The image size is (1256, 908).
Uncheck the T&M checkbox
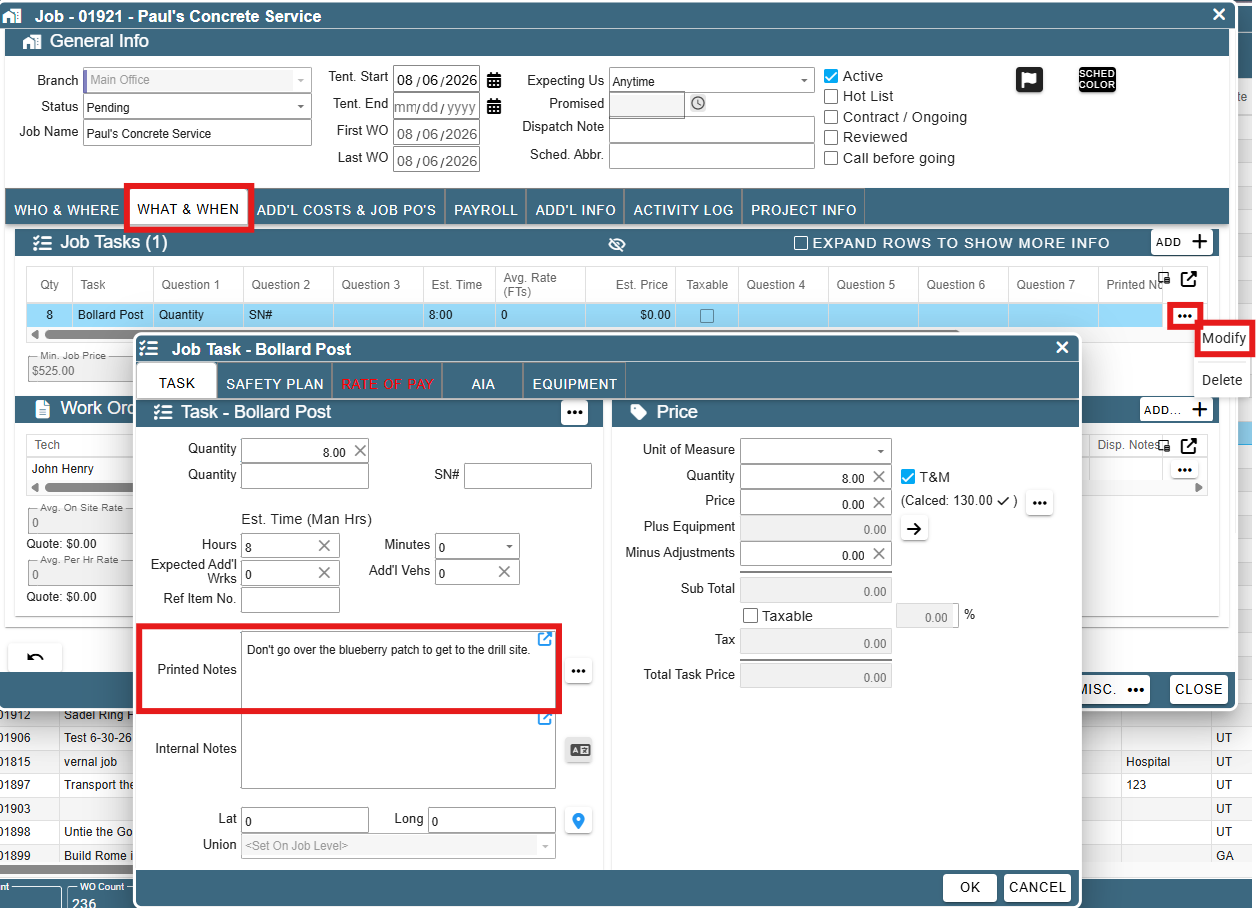(x=908, y=477)
